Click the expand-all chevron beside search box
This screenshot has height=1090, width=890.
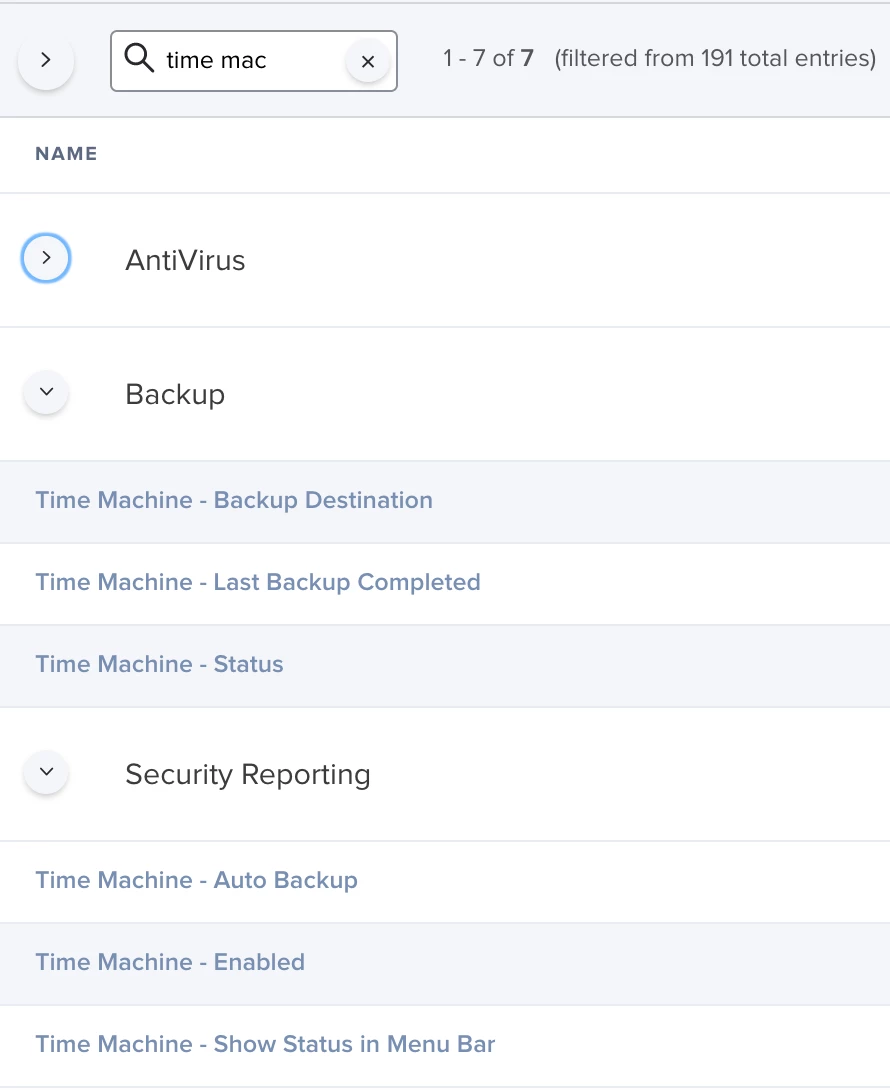(46, 60)
